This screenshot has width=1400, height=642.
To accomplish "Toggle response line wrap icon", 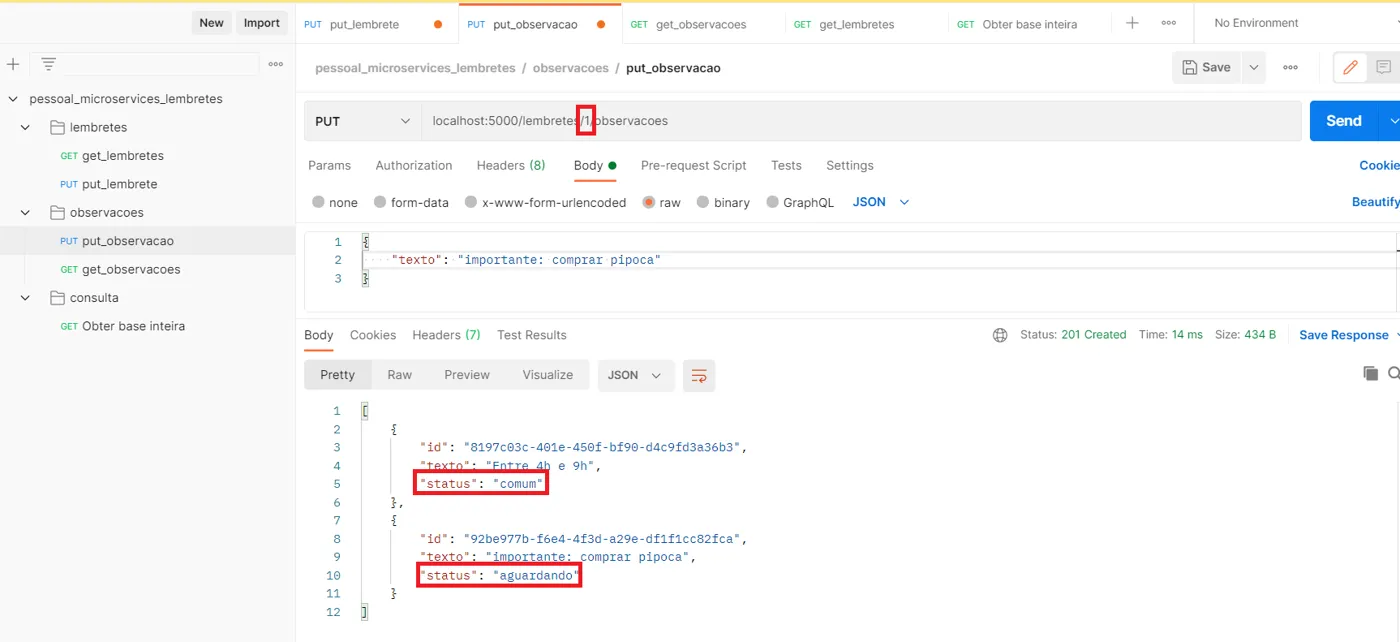I will point(699,375).
